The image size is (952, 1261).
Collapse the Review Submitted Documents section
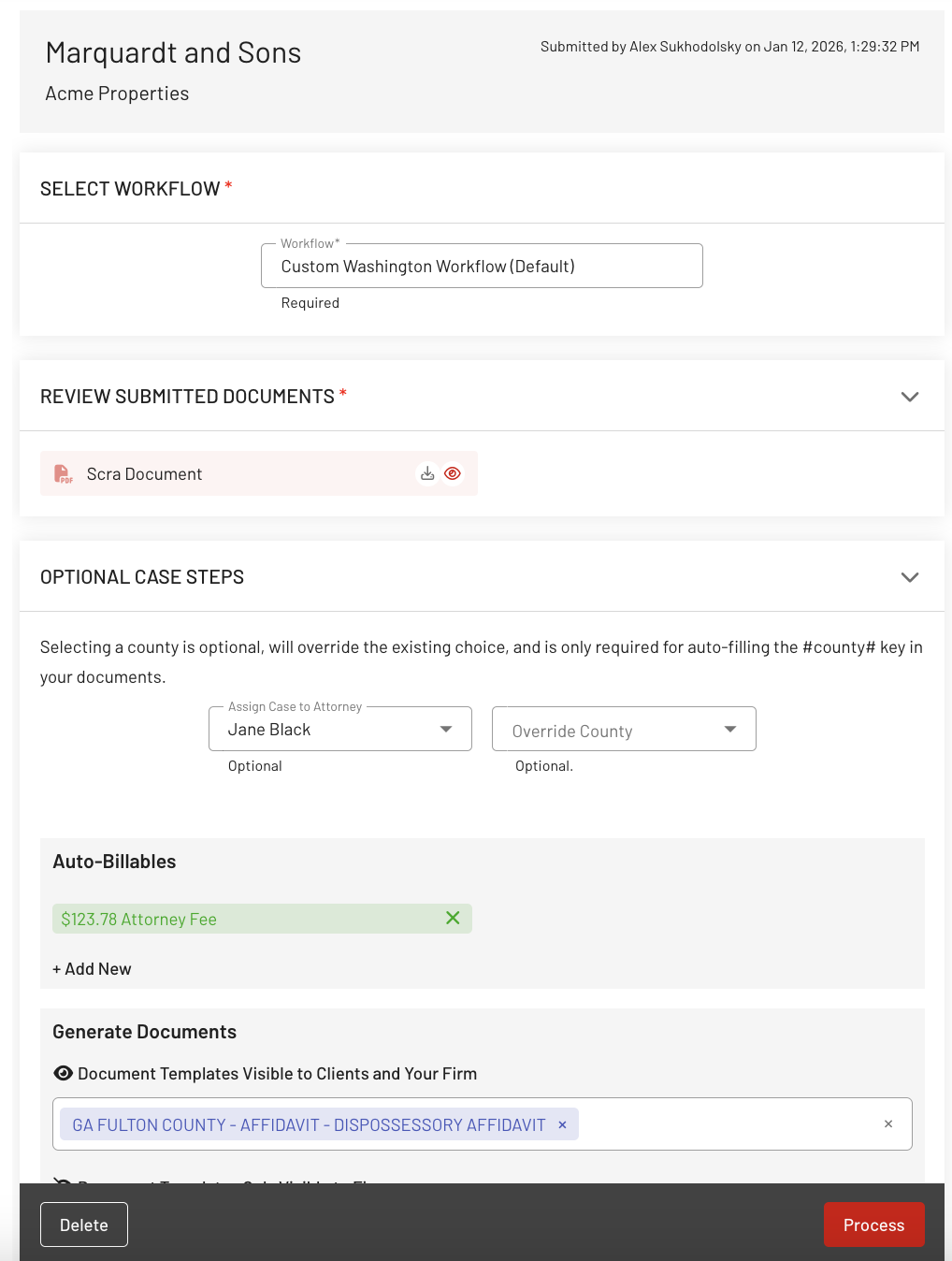coord(909,397)
